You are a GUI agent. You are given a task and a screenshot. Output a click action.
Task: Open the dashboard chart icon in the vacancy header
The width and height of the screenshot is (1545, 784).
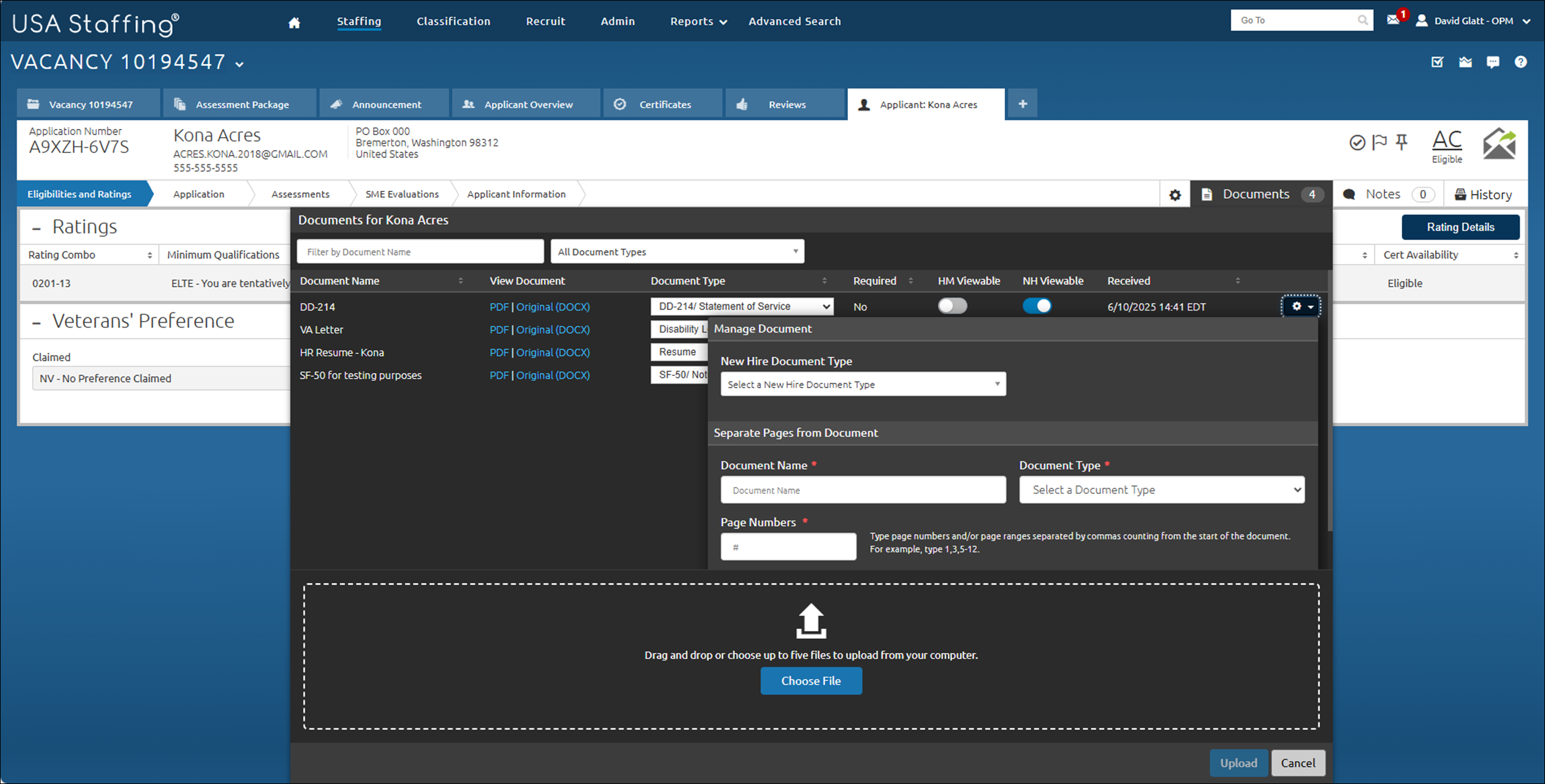[x=1465, y=62]
